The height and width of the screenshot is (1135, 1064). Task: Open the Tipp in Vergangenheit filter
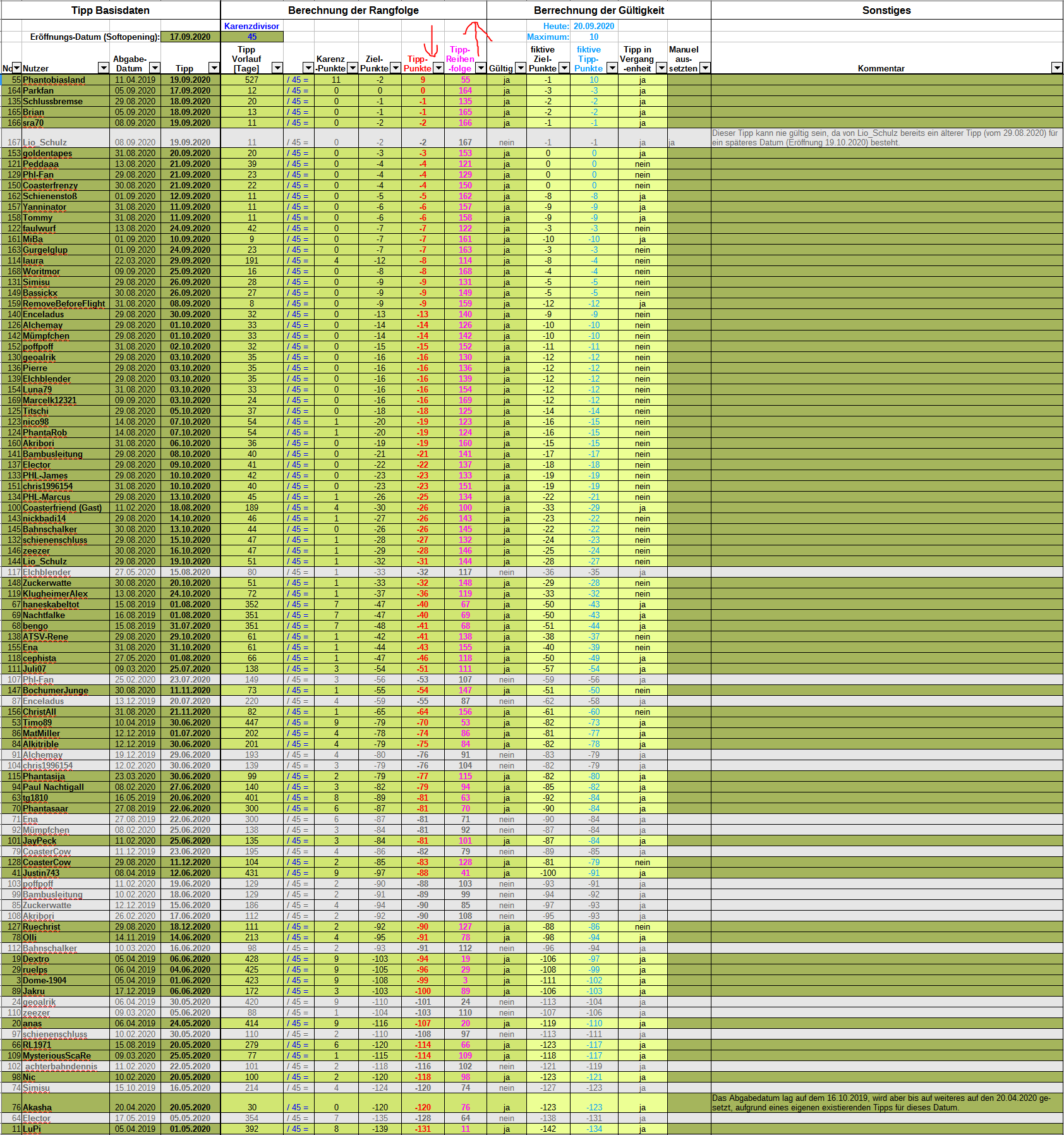pos(661,68)
